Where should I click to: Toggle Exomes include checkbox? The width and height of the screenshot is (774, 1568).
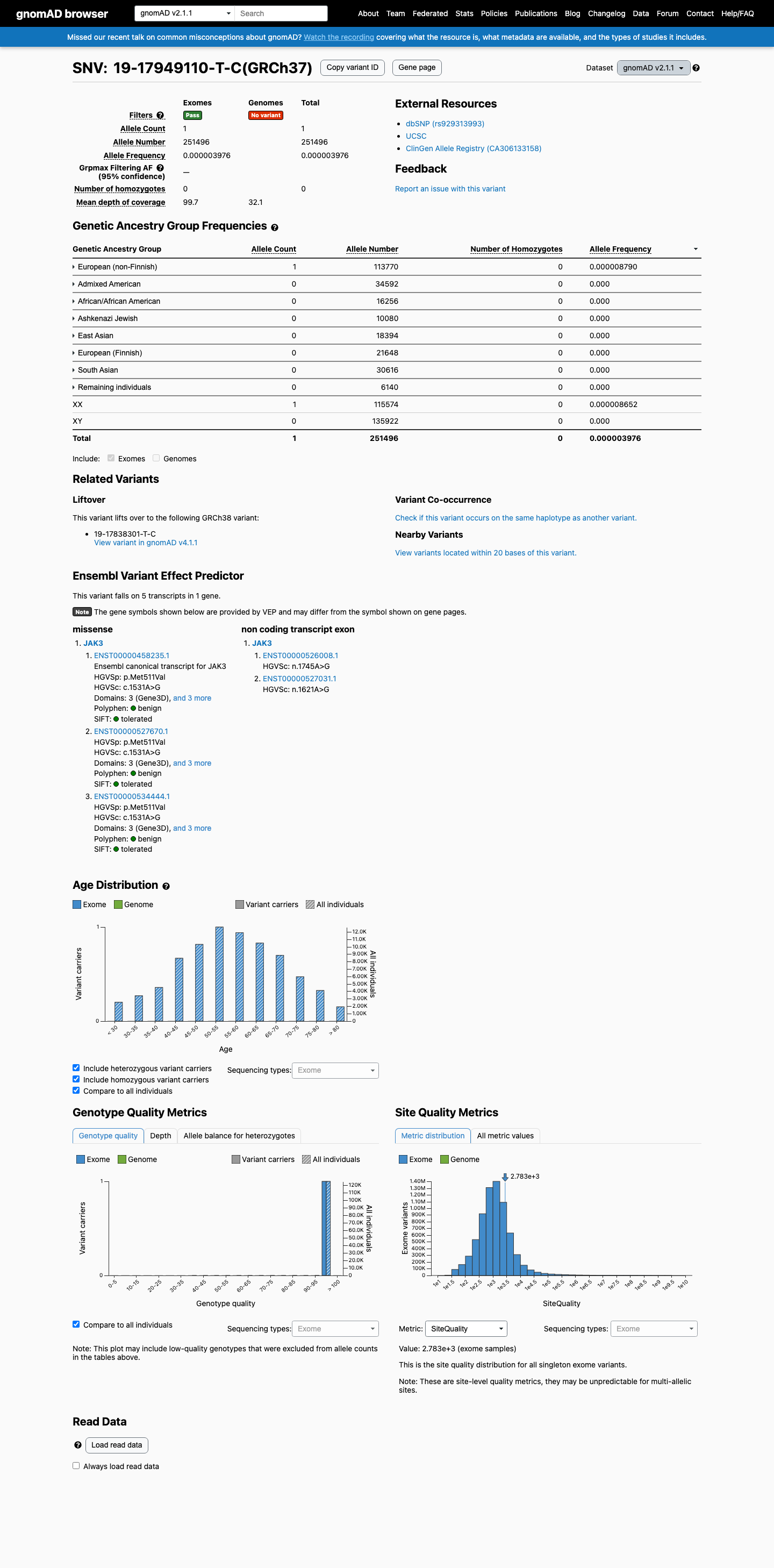click(111, 458)
